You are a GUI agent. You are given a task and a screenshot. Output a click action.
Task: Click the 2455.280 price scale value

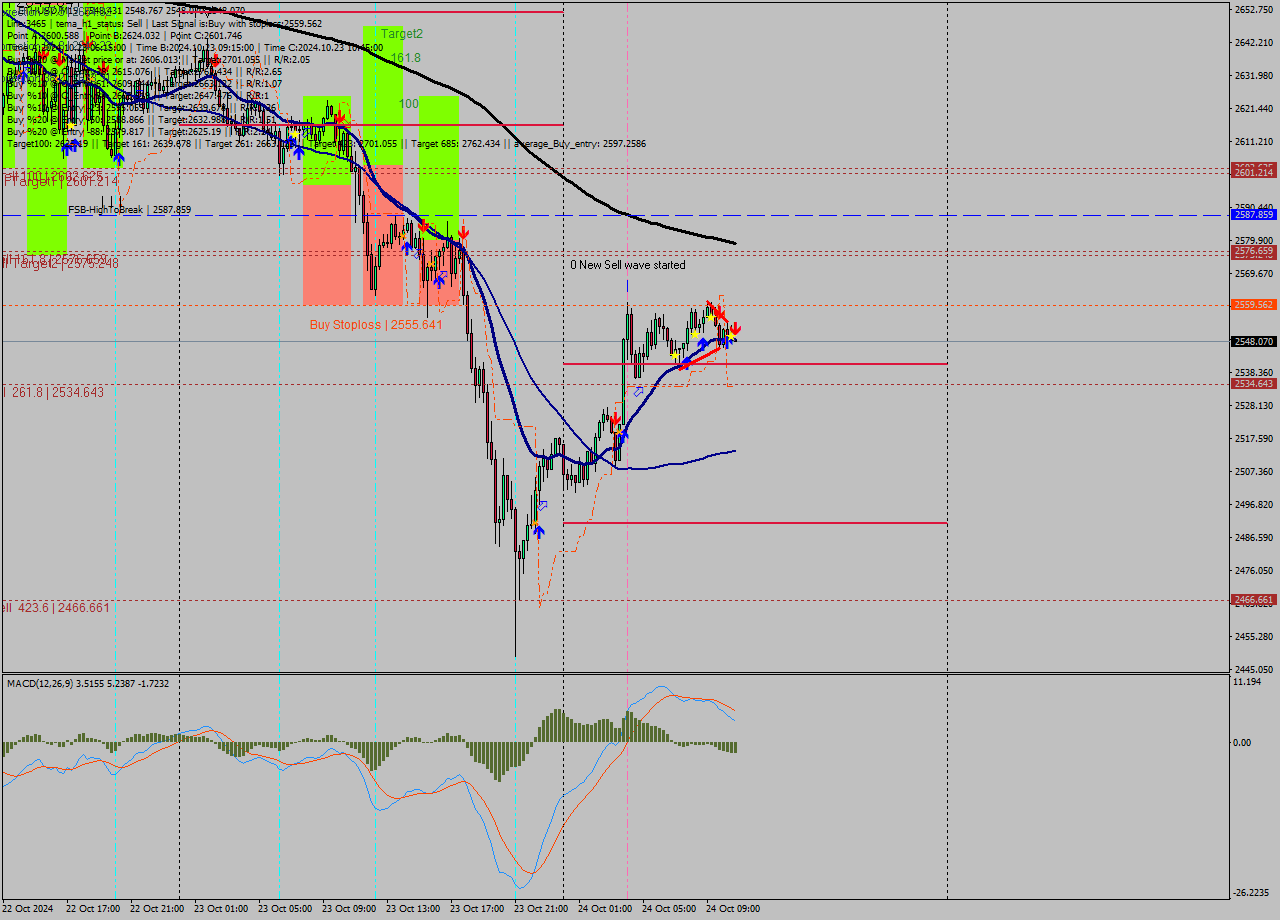[1254, 636]
